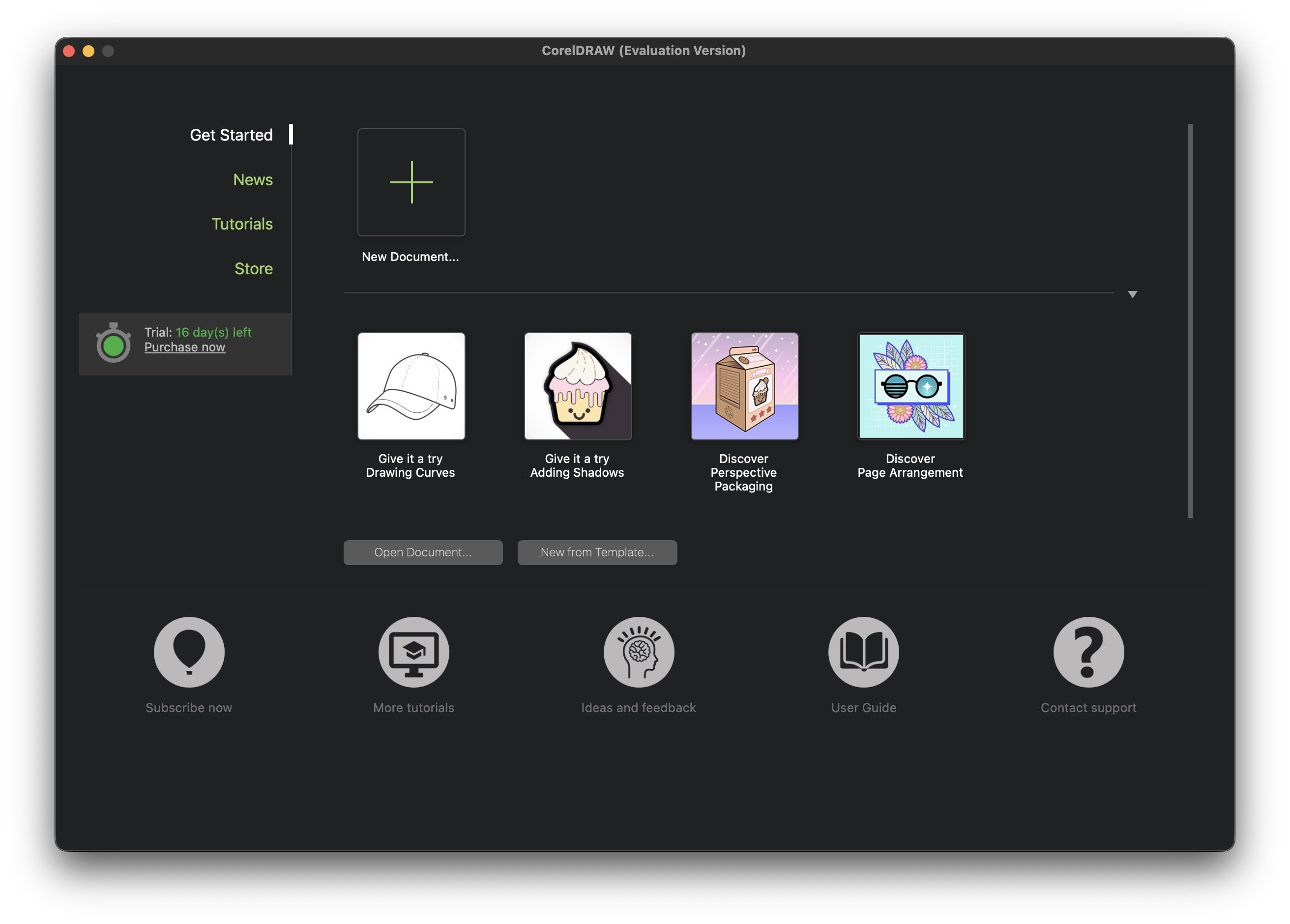
Task: Collapse the section with the triangle arrow
Action: [x=1132, y=294]
